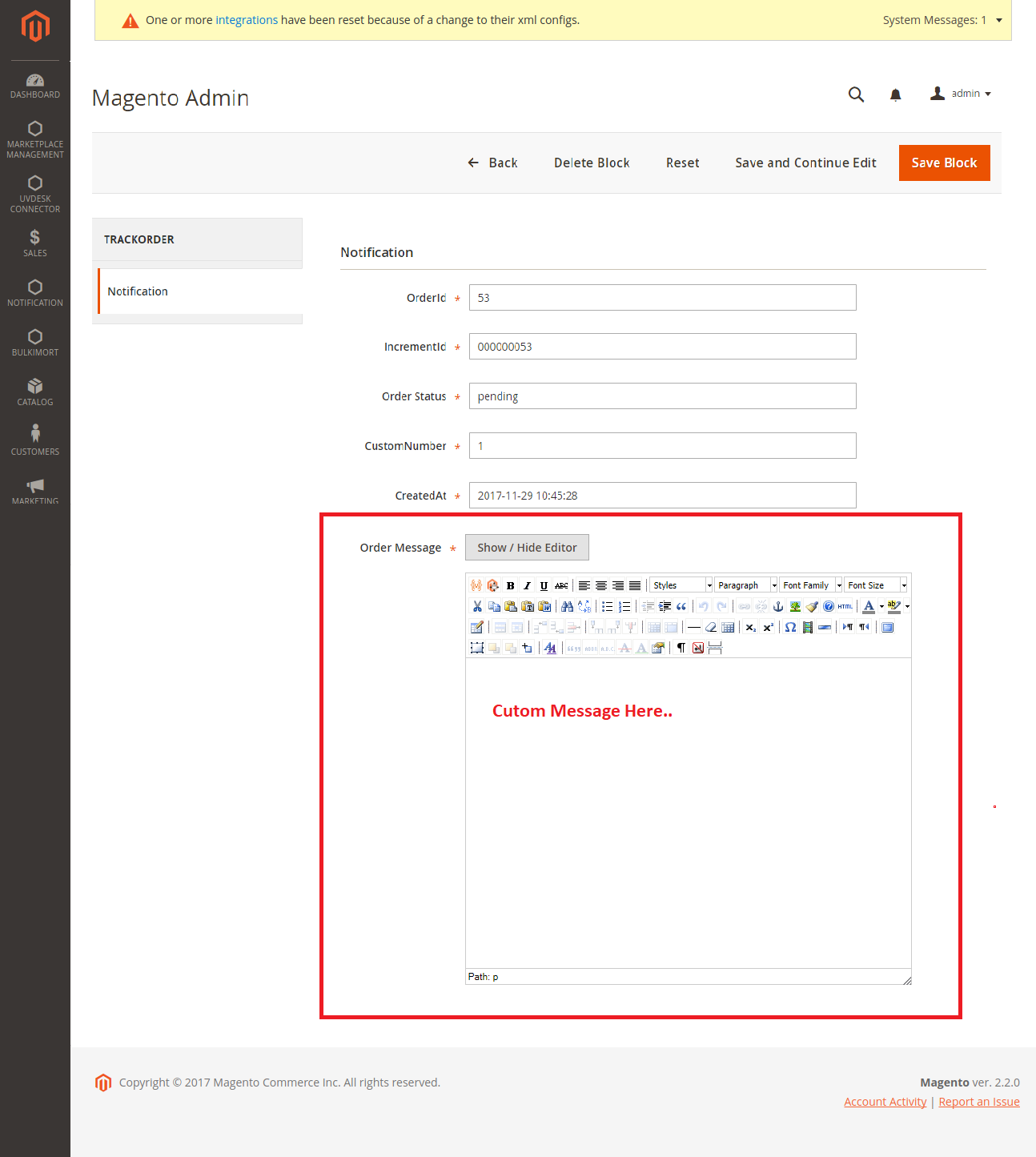The height and width of the screenshot is (1157, 1036).
Task: Insert special character Omega icon
Action: [x=790, y=628]
